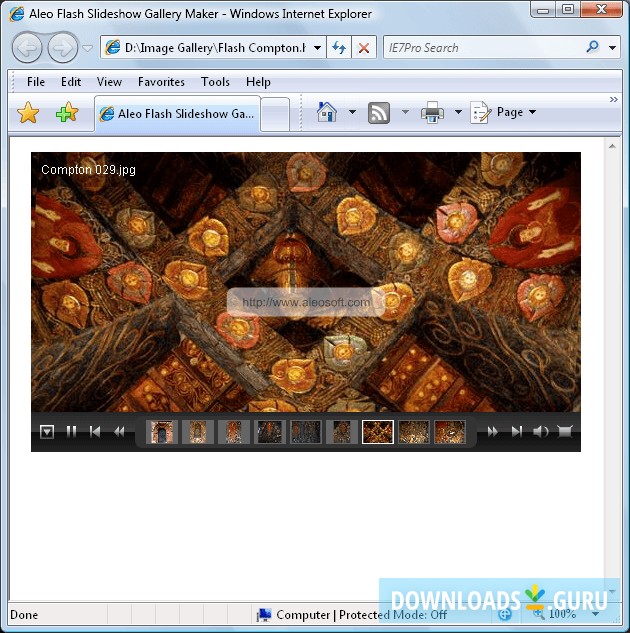Image resolution: width=630 pixels, height=633 pixels.
Task: Click the http://www.aleosoft.com link overlay
Action: coord(306,302)
